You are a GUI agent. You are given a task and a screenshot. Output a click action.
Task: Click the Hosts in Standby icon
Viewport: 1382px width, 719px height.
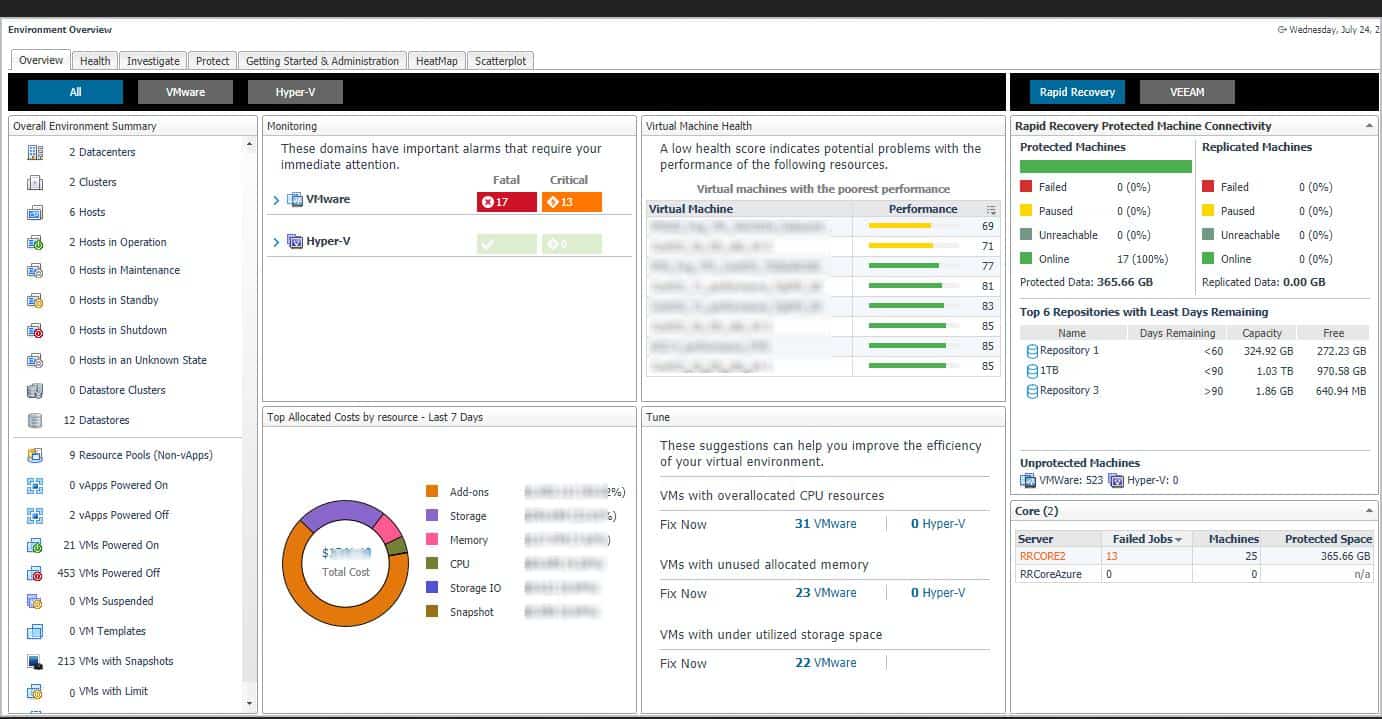[x=35, y=300]
